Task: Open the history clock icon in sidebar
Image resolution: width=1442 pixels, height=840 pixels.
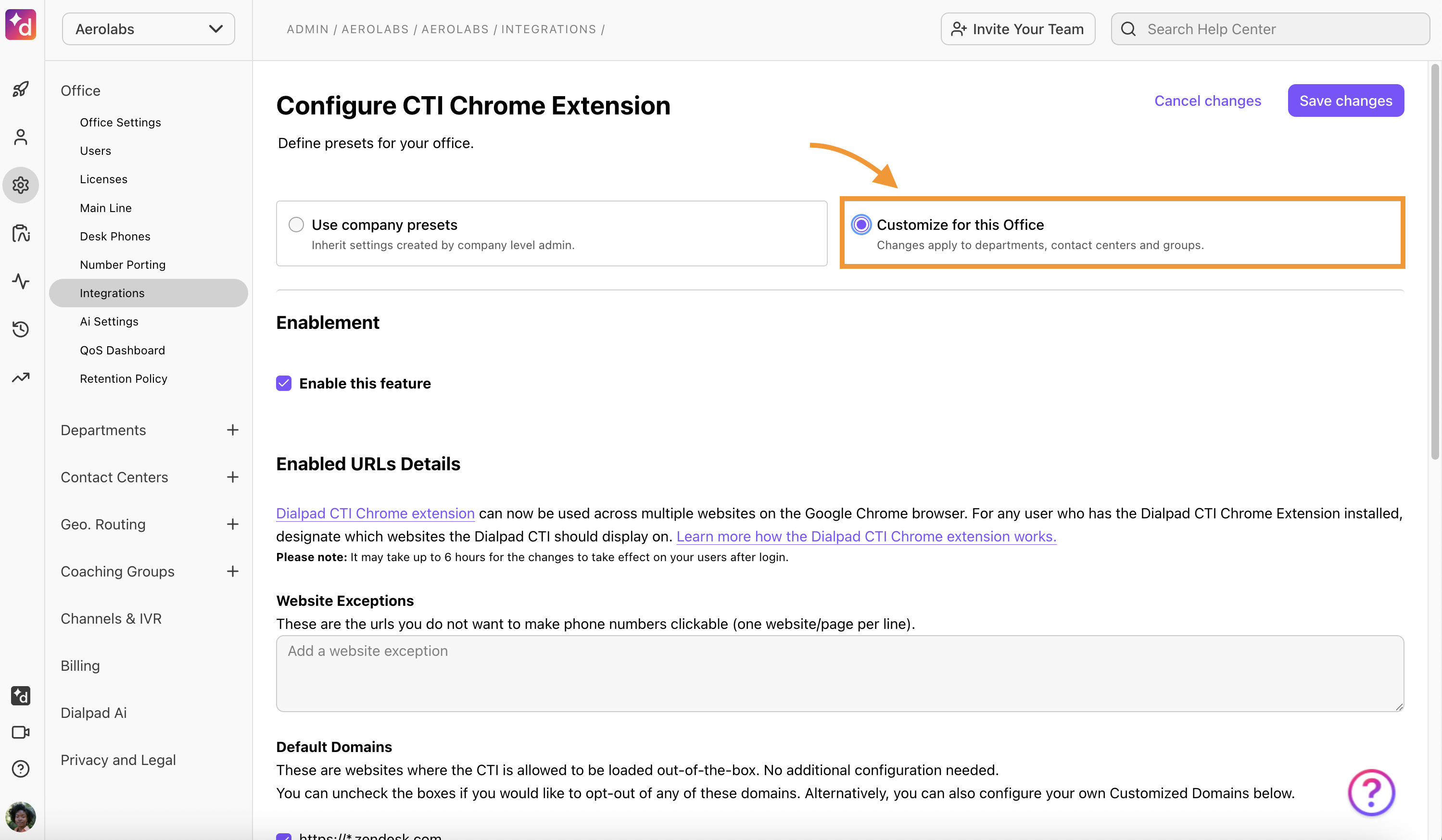Action: pyautogui.click(x=21, y=329)
